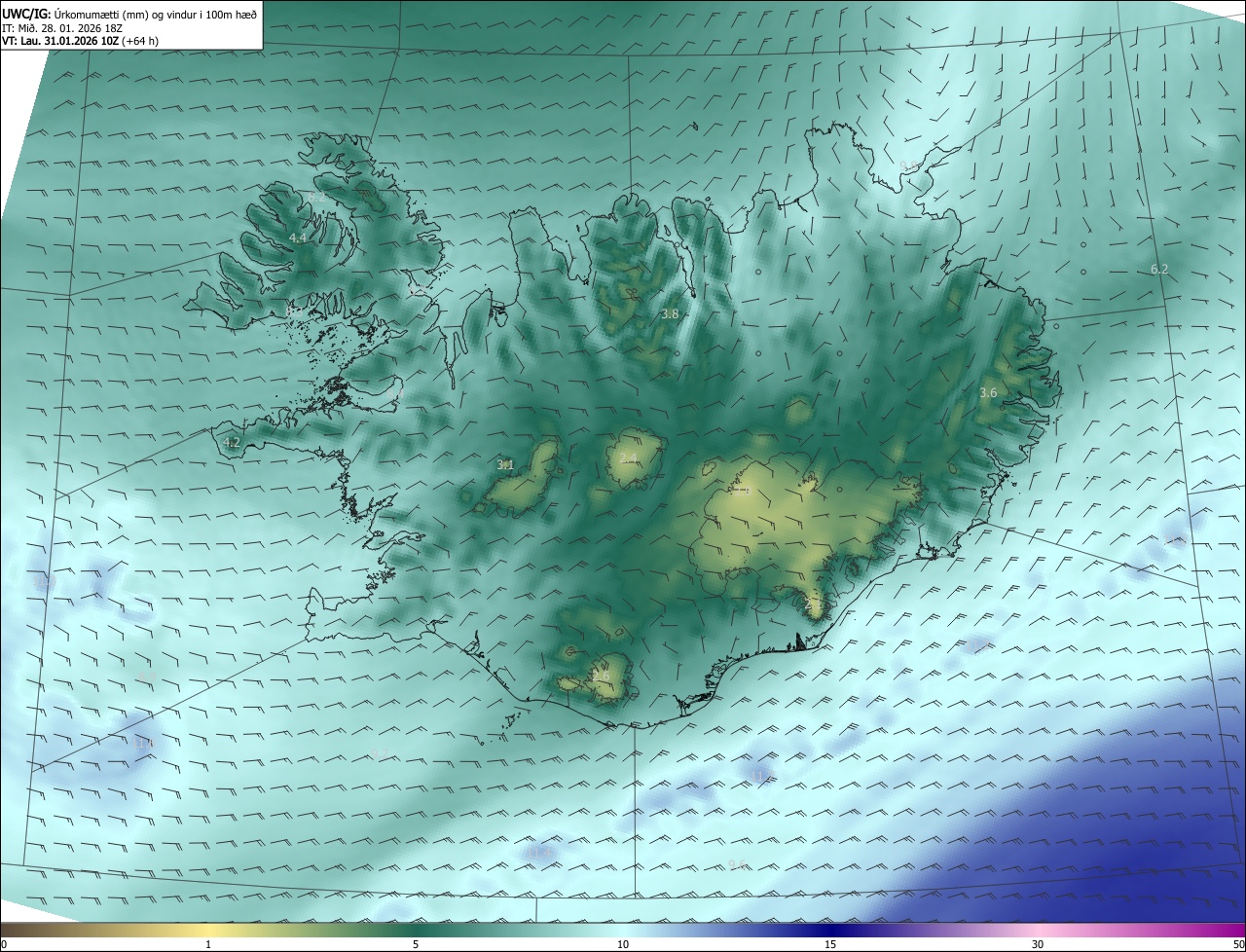Click the '3.1' value on the glacier
Screen dimensions: 1246x952
(x=505, y=464)
